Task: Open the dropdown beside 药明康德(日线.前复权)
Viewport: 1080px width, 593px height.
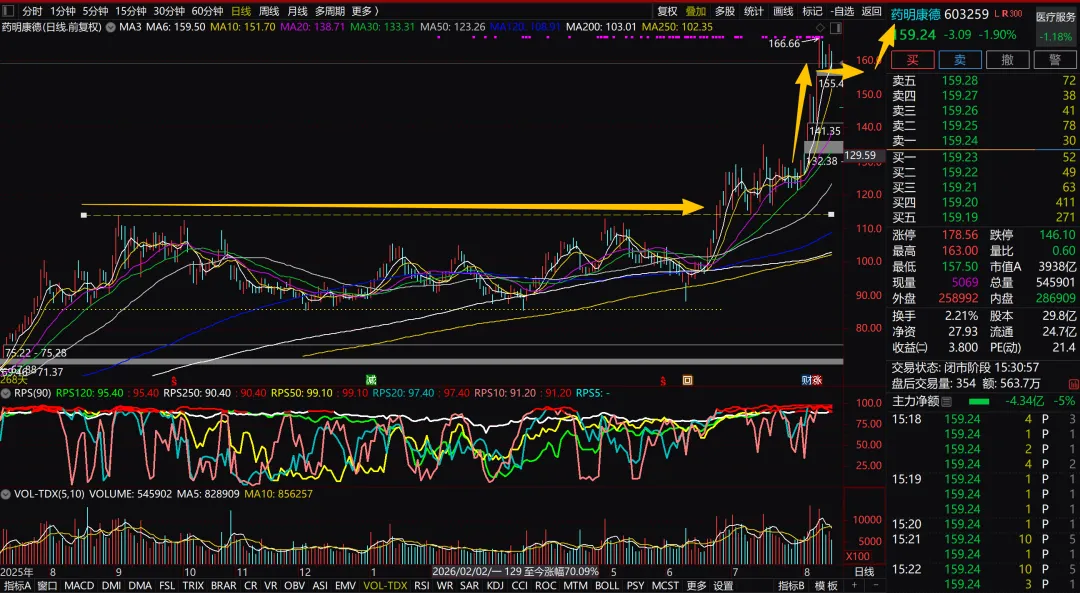Action: [110, 28]
